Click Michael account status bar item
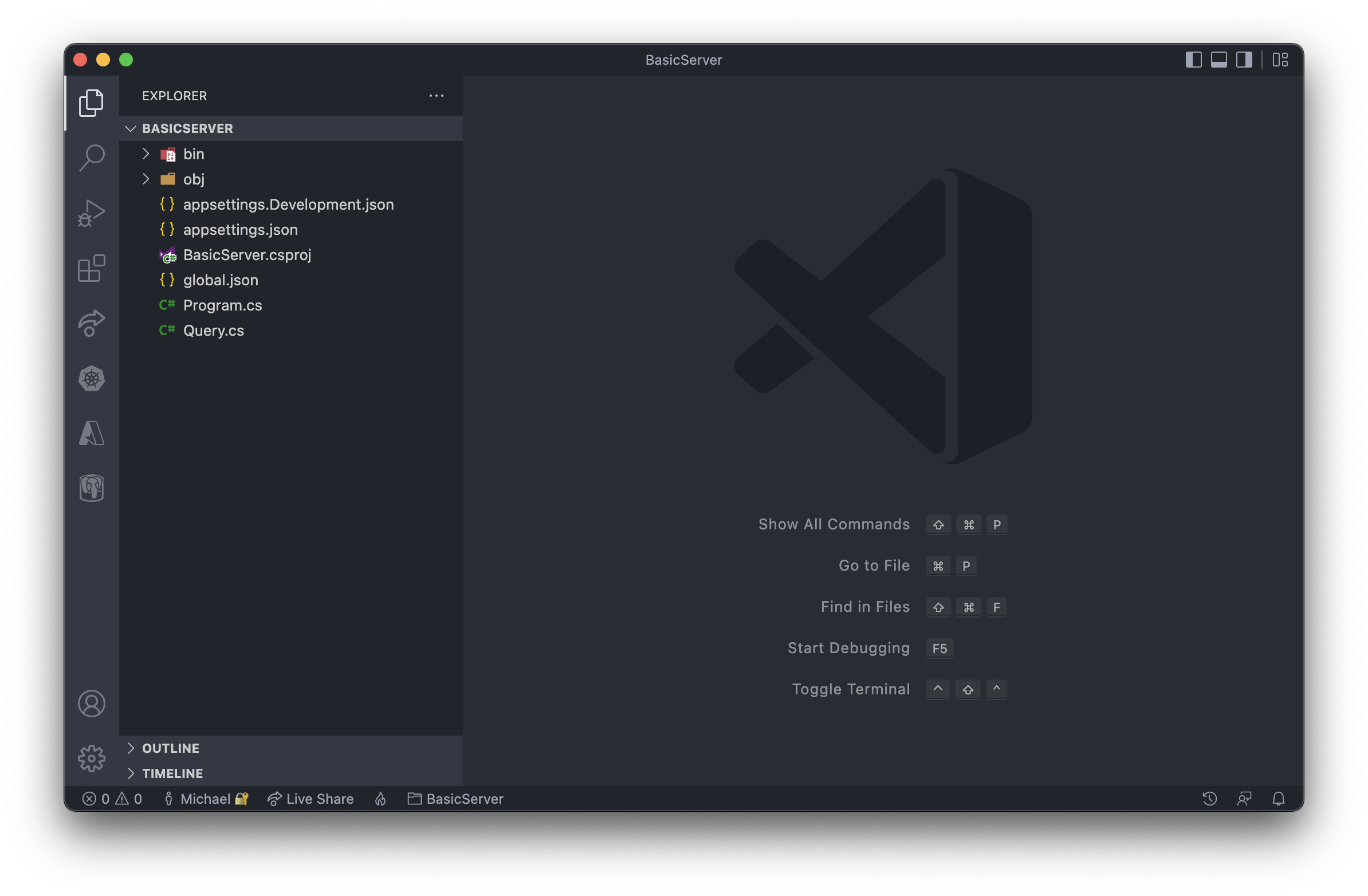The height and width of the screenshot is (896, 1368). [x=206, y=799]
